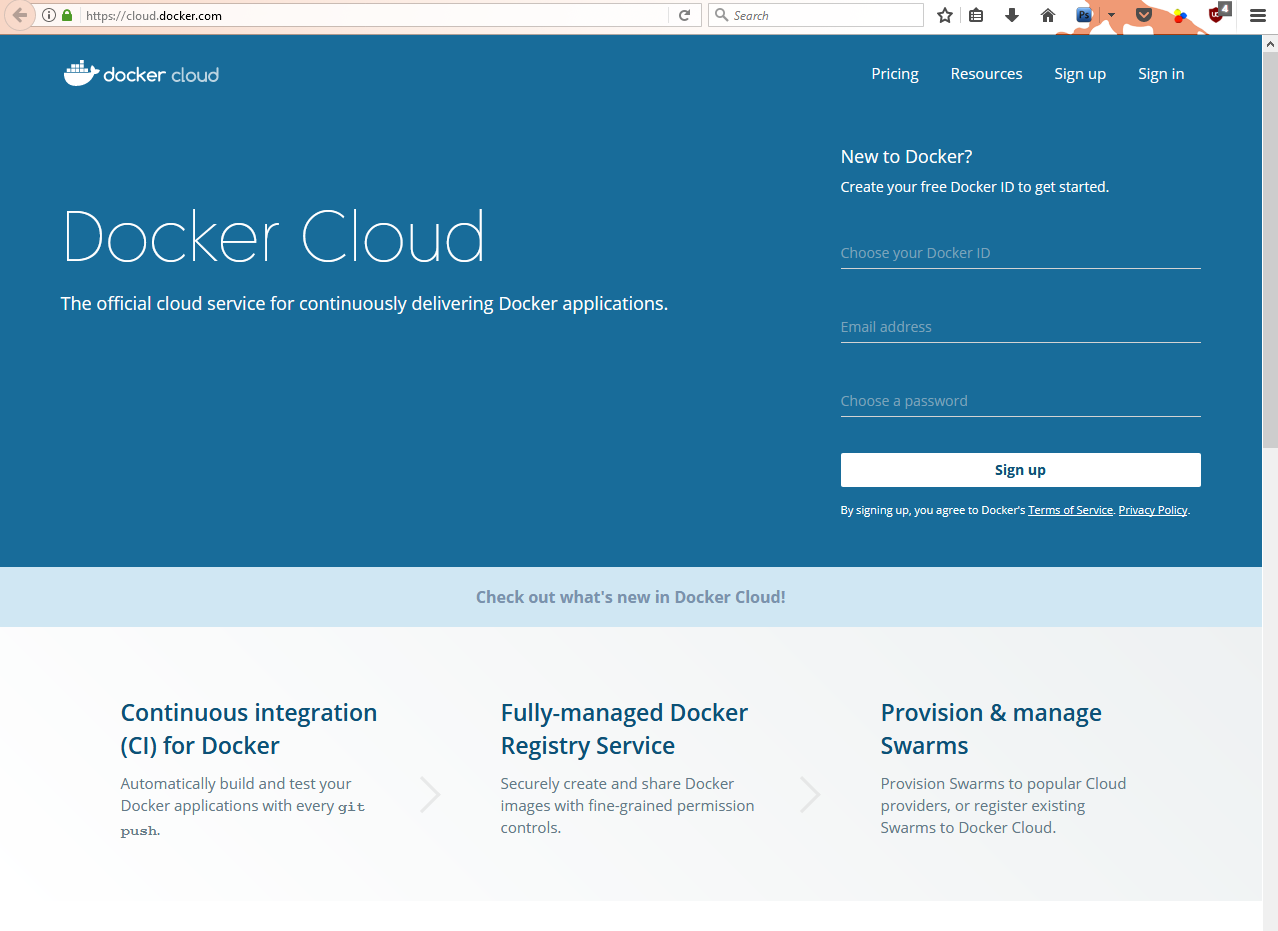Click the Ps extension icon
This screenshot has width=1278, height=931.
click(x=1085, y=15)
